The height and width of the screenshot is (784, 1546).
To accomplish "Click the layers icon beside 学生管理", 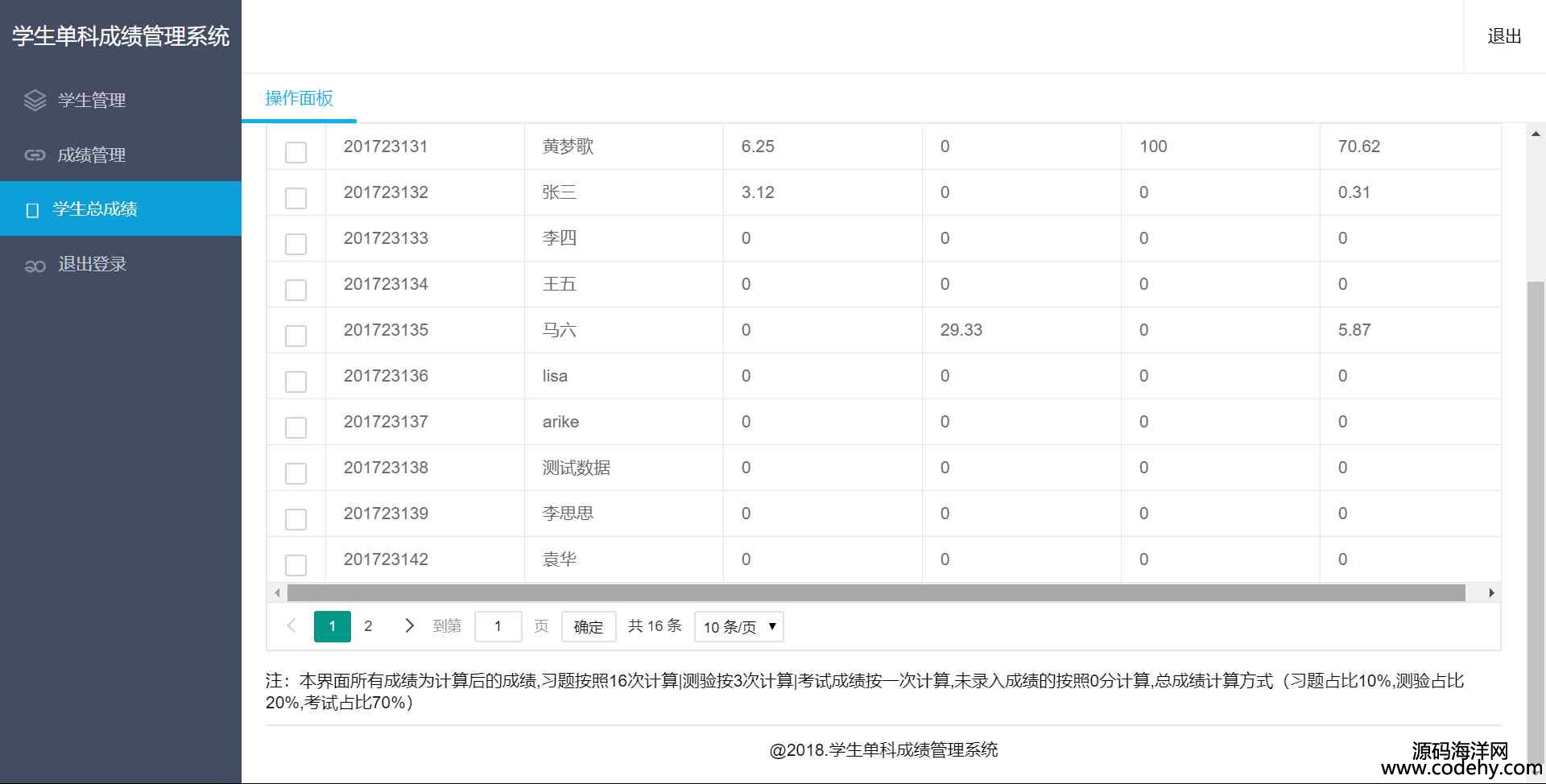I will click(x=35, y=100).
